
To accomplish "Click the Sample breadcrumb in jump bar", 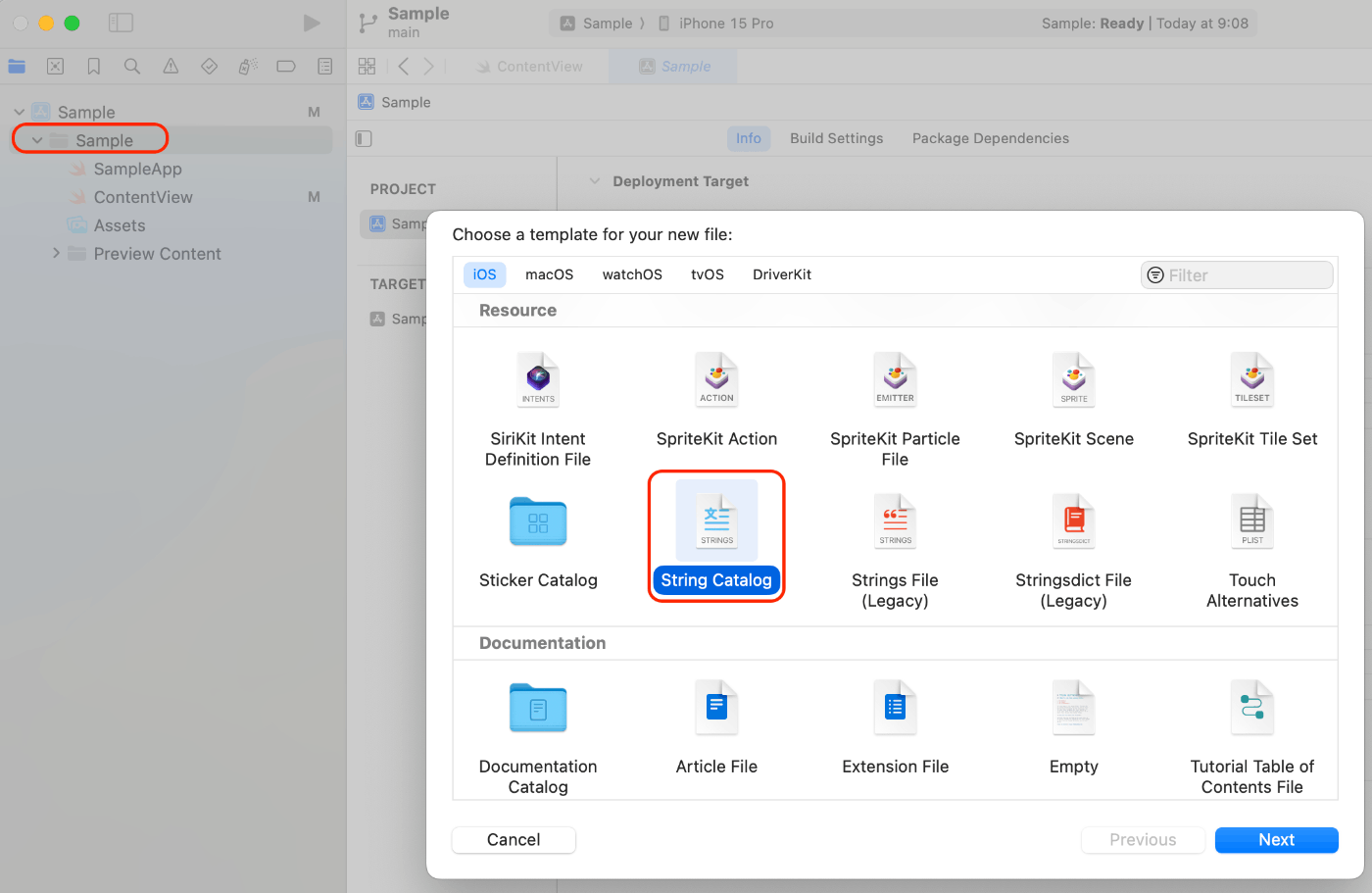I will point(394,102).
